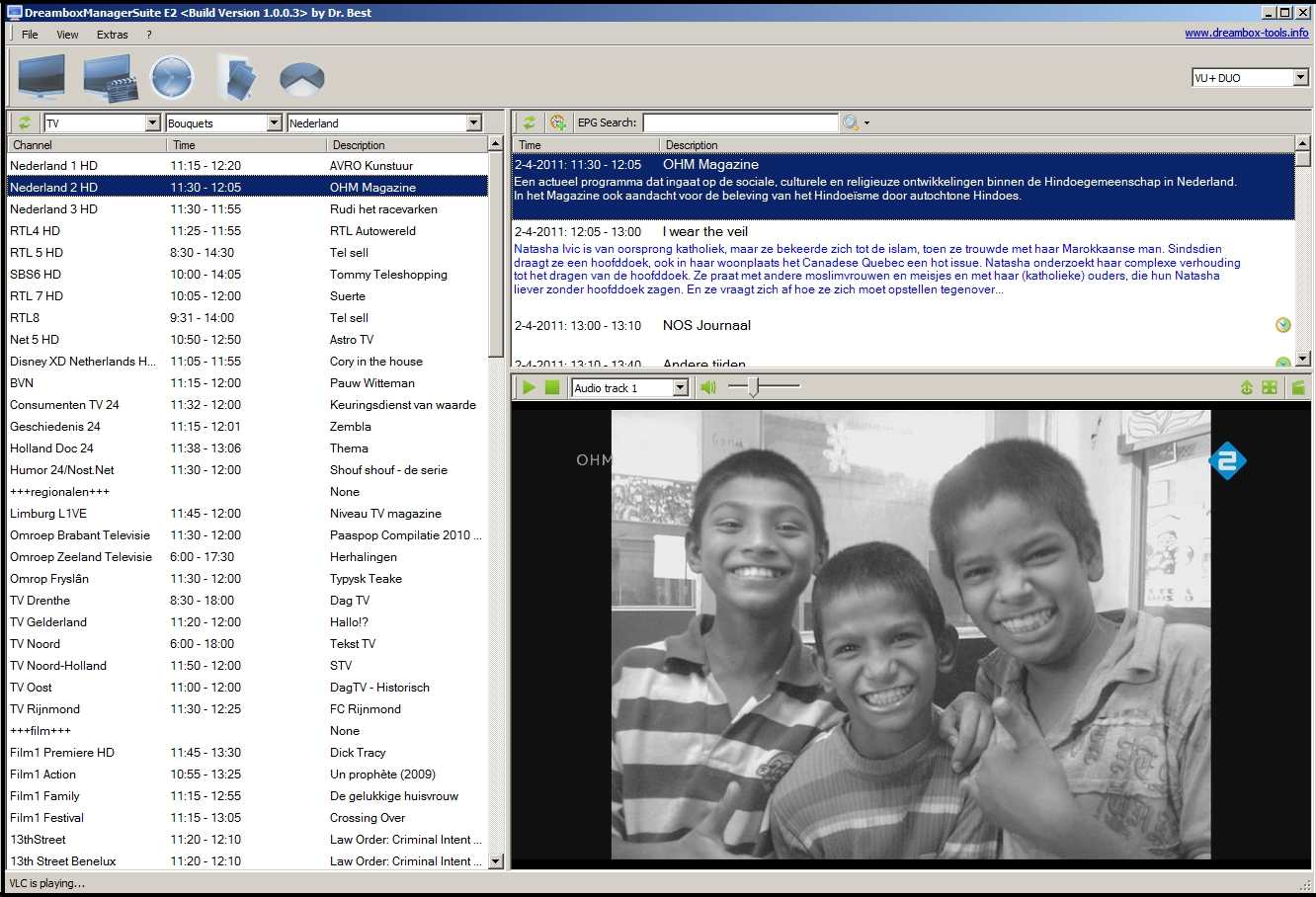Refresh the channel list
The width and height of the screenshot is (1316, 897).
[x=25, y=122]
